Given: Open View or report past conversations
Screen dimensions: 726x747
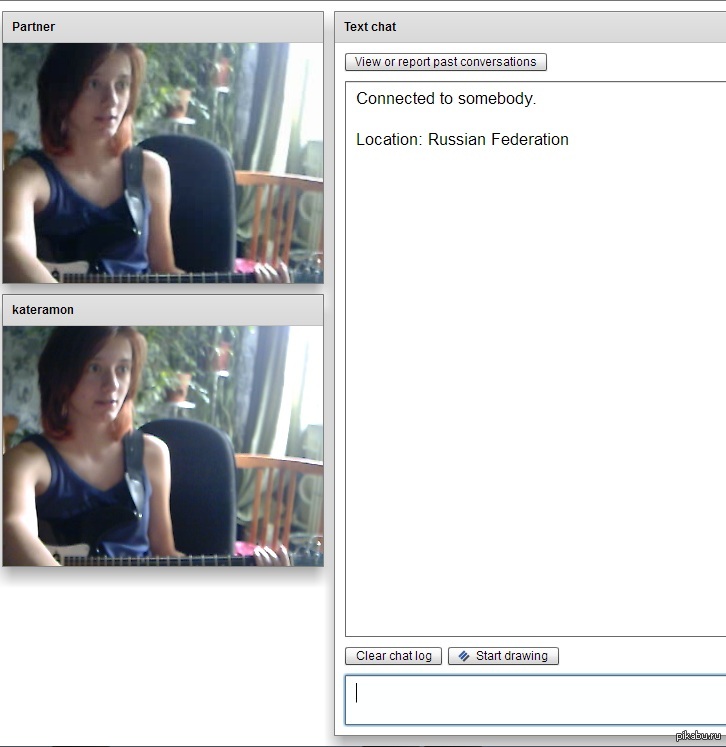Looking at the screenshot, I should [445, 62].
